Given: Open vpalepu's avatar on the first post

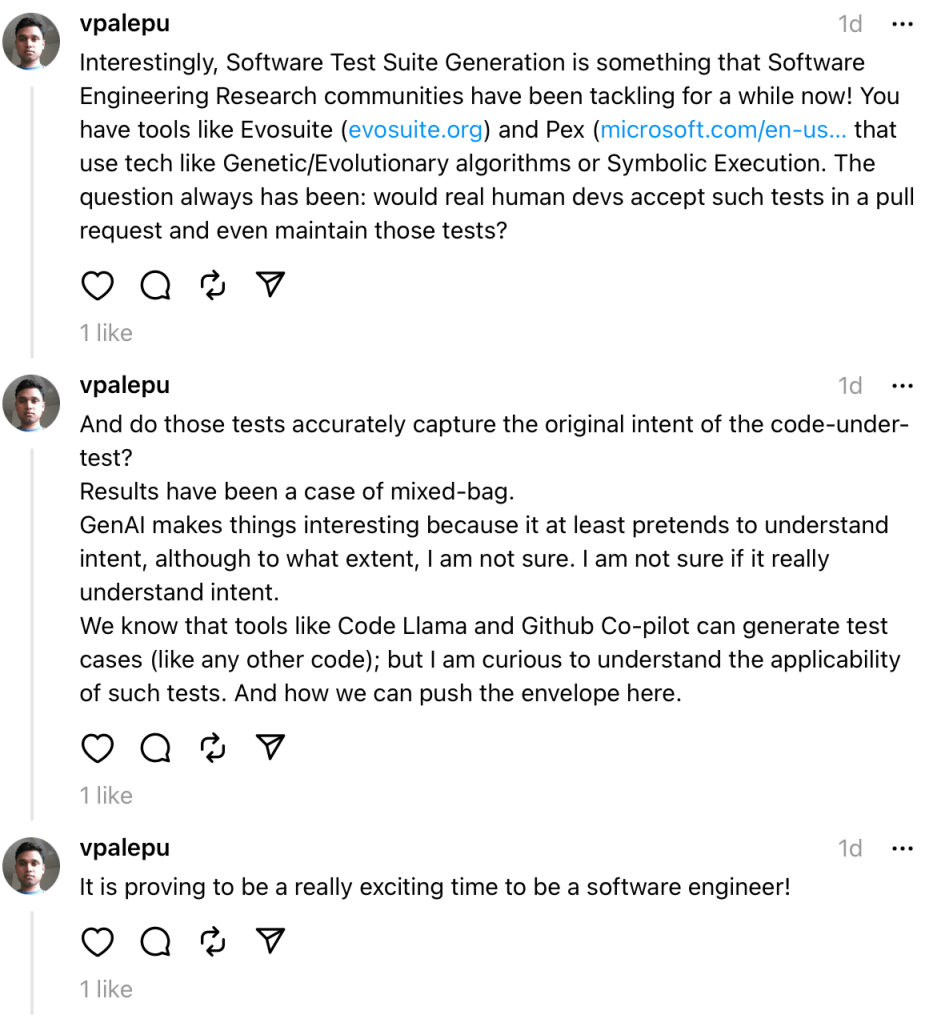Looking at the screenshot, I should (x=32, y=42).
